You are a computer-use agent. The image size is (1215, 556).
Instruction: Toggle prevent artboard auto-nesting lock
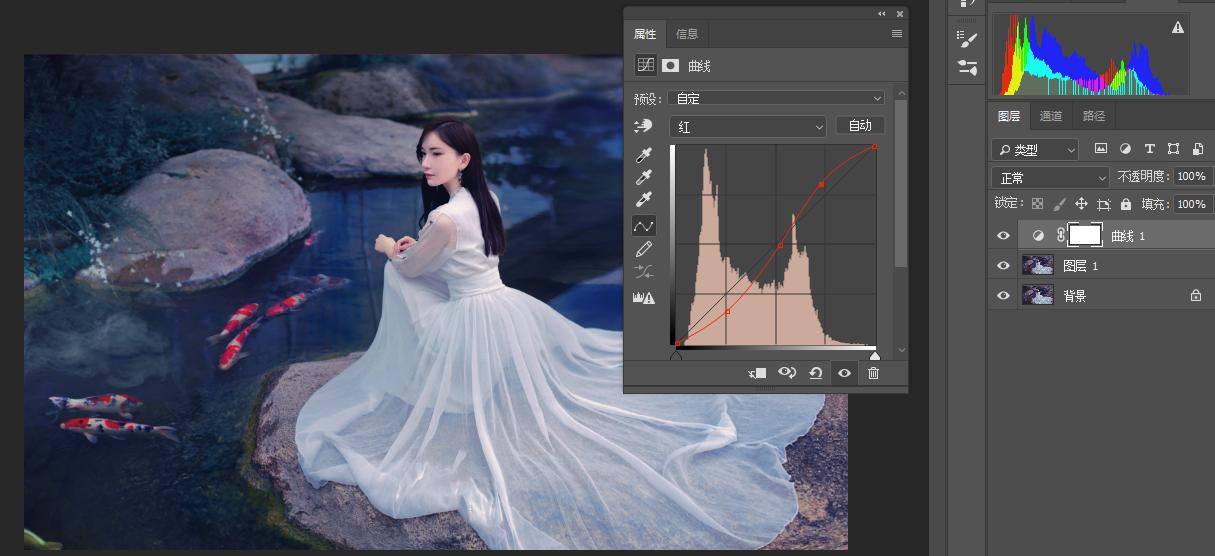click(1104, 204)
